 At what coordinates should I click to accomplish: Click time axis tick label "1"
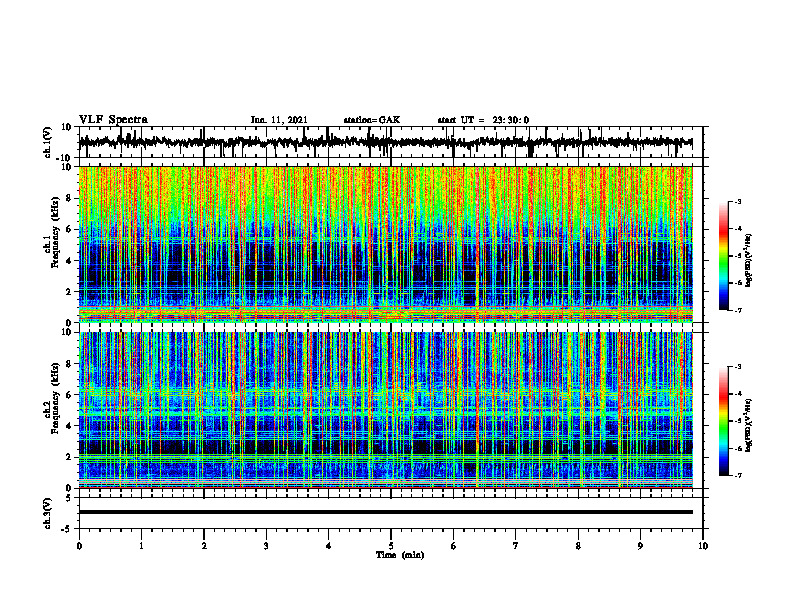(x=141, y=545)
